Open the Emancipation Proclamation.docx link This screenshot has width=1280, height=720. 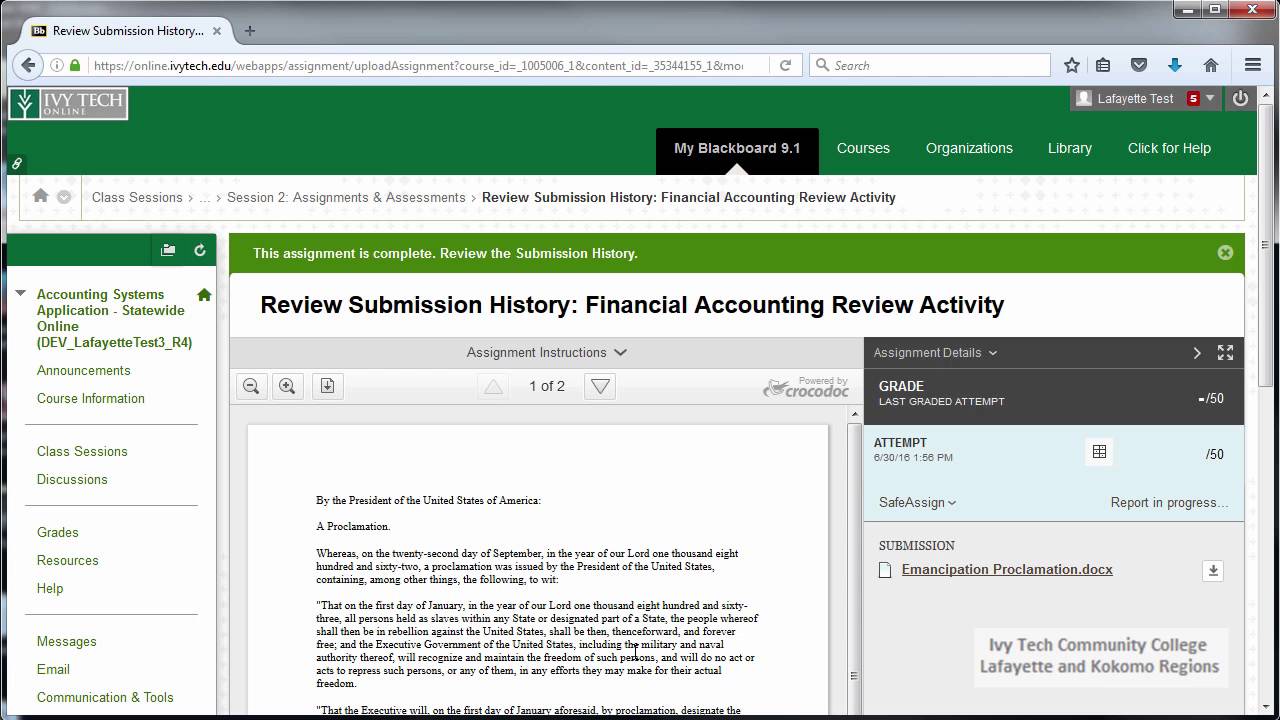click(1007, 569)
